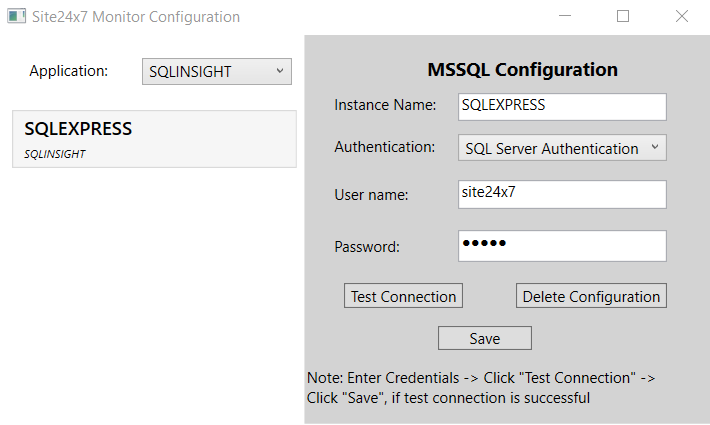This screenshot has height=425, width=710.
Task: Click the MSSQL Configuration heading
Action: click(x=523, y=70)
